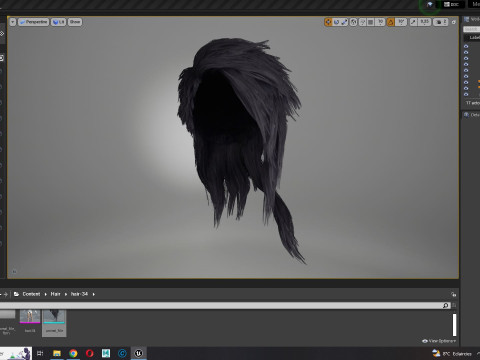Open grid snap size value dropdown

380,22
